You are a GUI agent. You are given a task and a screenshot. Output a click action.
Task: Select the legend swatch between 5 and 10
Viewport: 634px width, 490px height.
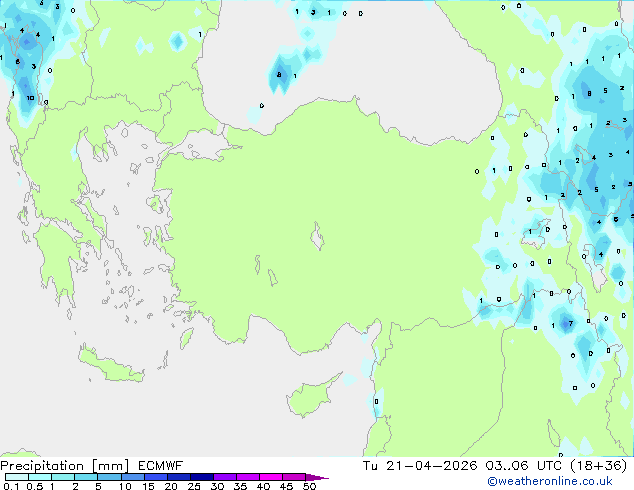click(x=109, y=477)
